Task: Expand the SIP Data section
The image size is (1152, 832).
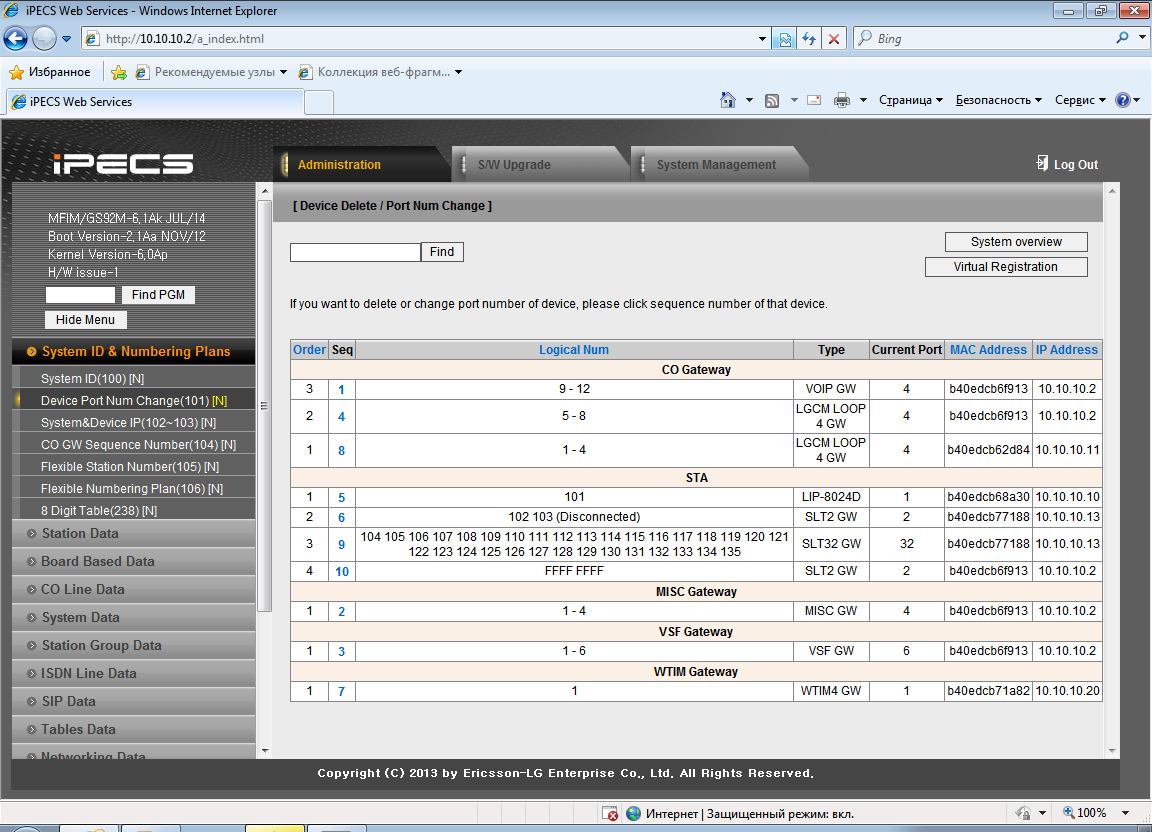Action: (69, 701)
